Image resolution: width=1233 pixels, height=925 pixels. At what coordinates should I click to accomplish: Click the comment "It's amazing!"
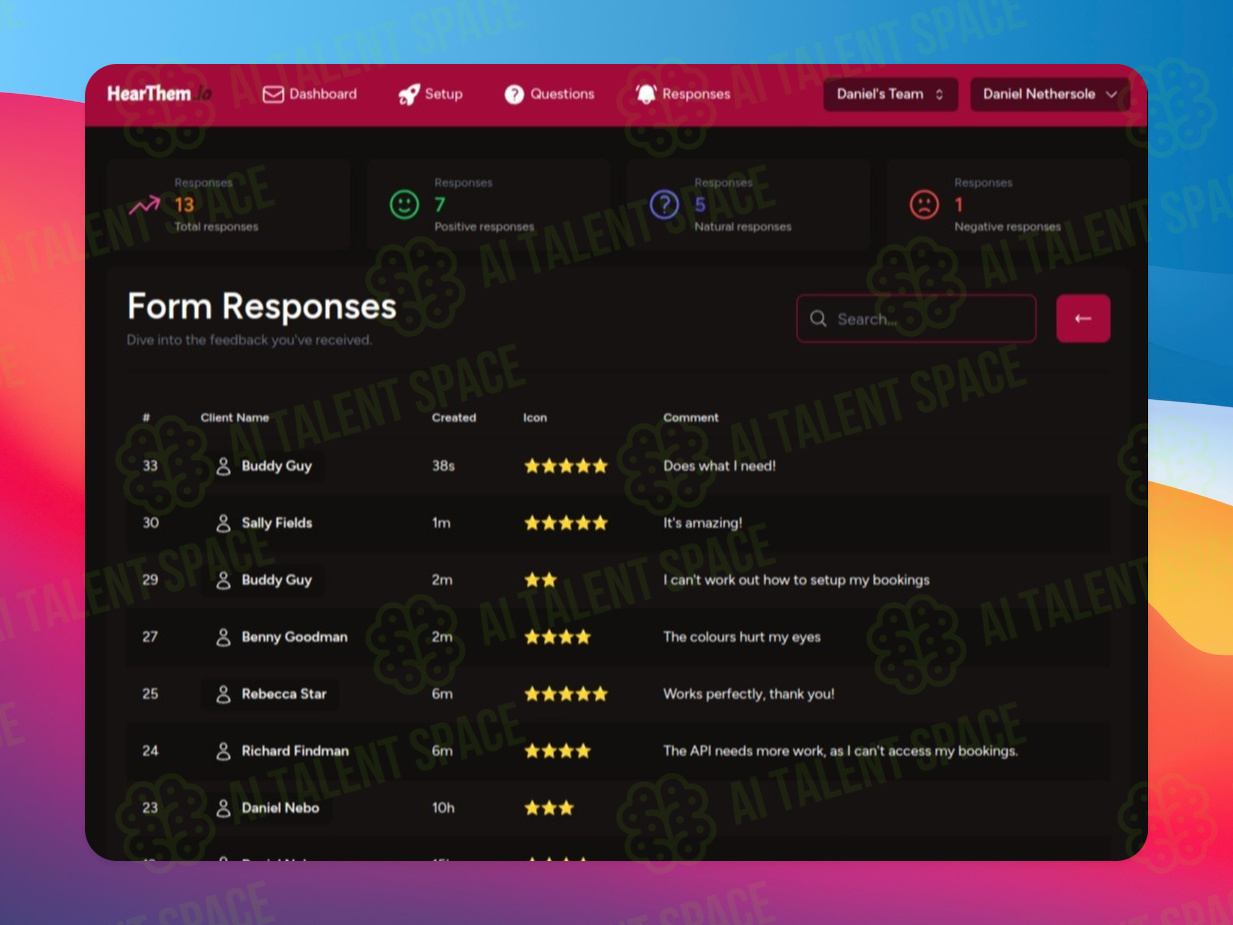pos(703,523)
